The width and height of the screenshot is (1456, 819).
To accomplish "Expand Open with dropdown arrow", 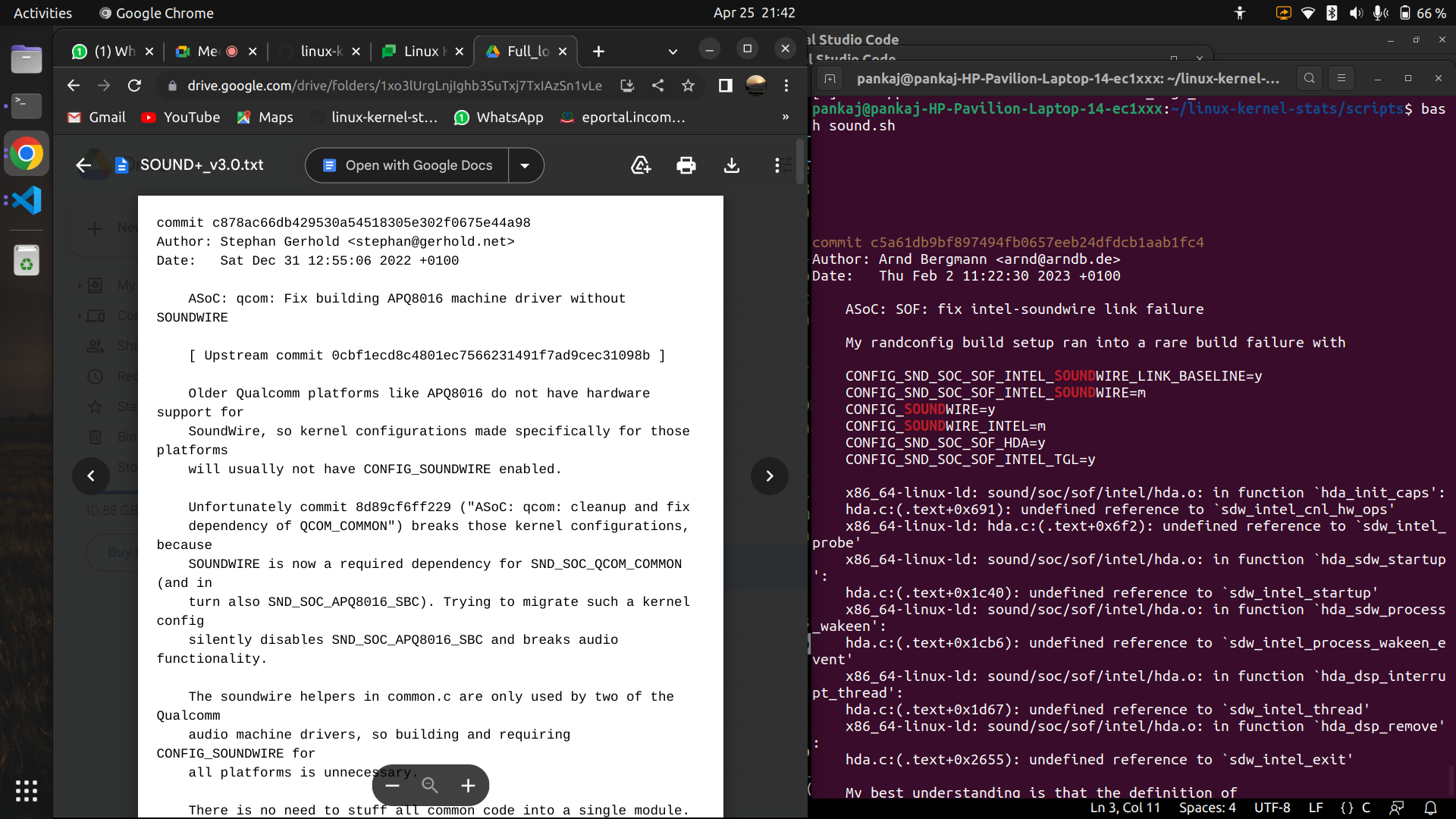I will pos(525,165).
